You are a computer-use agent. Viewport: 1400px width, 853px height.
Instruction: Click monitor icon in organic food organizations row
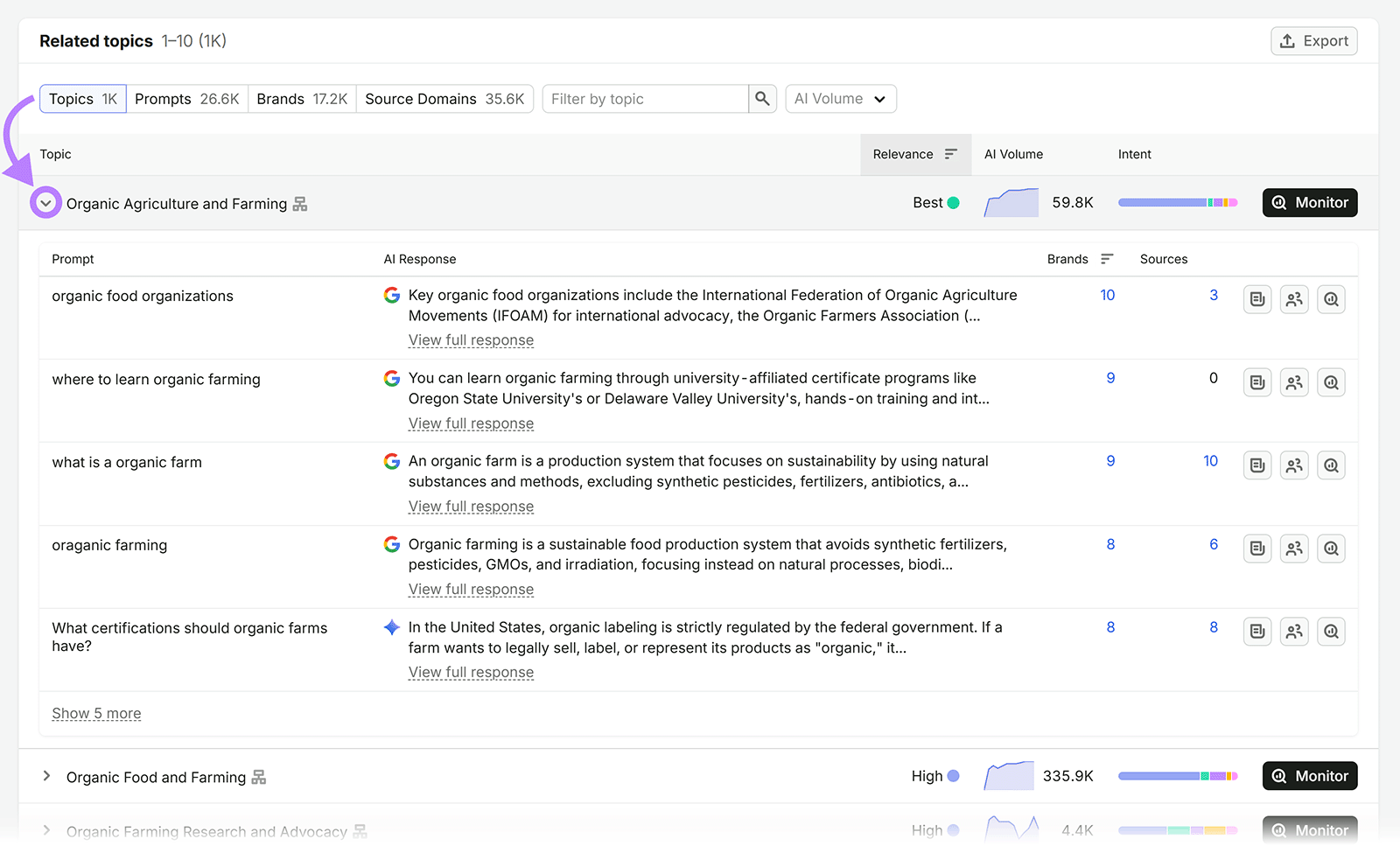(1331, 299)
